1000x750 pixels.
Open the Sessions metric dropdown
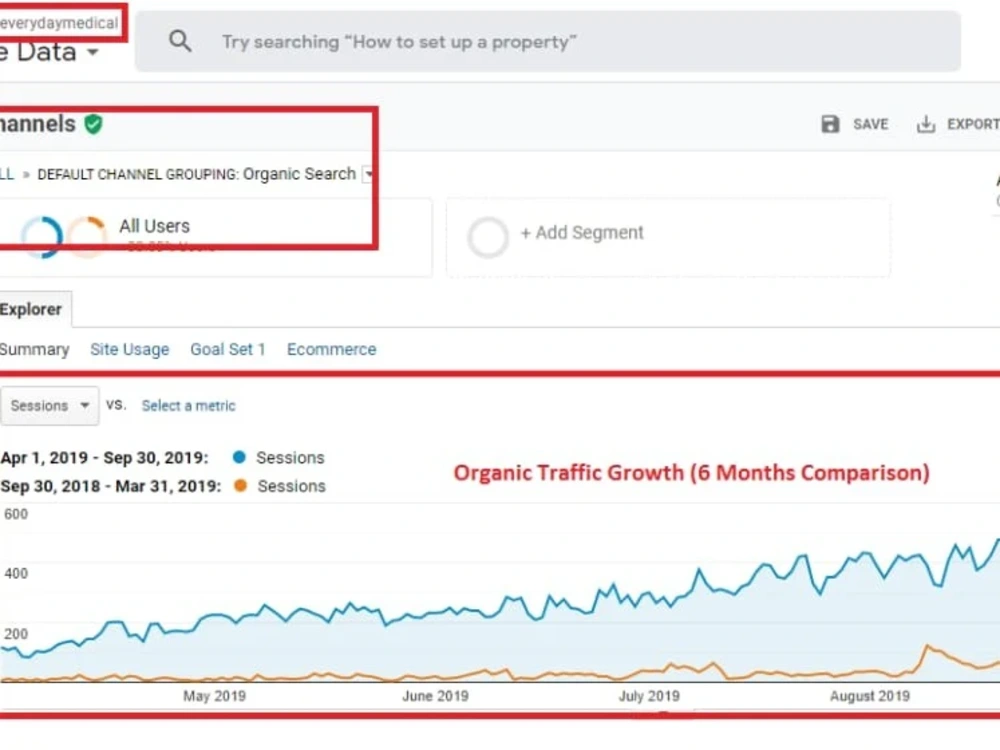click(x=49, y=406)
